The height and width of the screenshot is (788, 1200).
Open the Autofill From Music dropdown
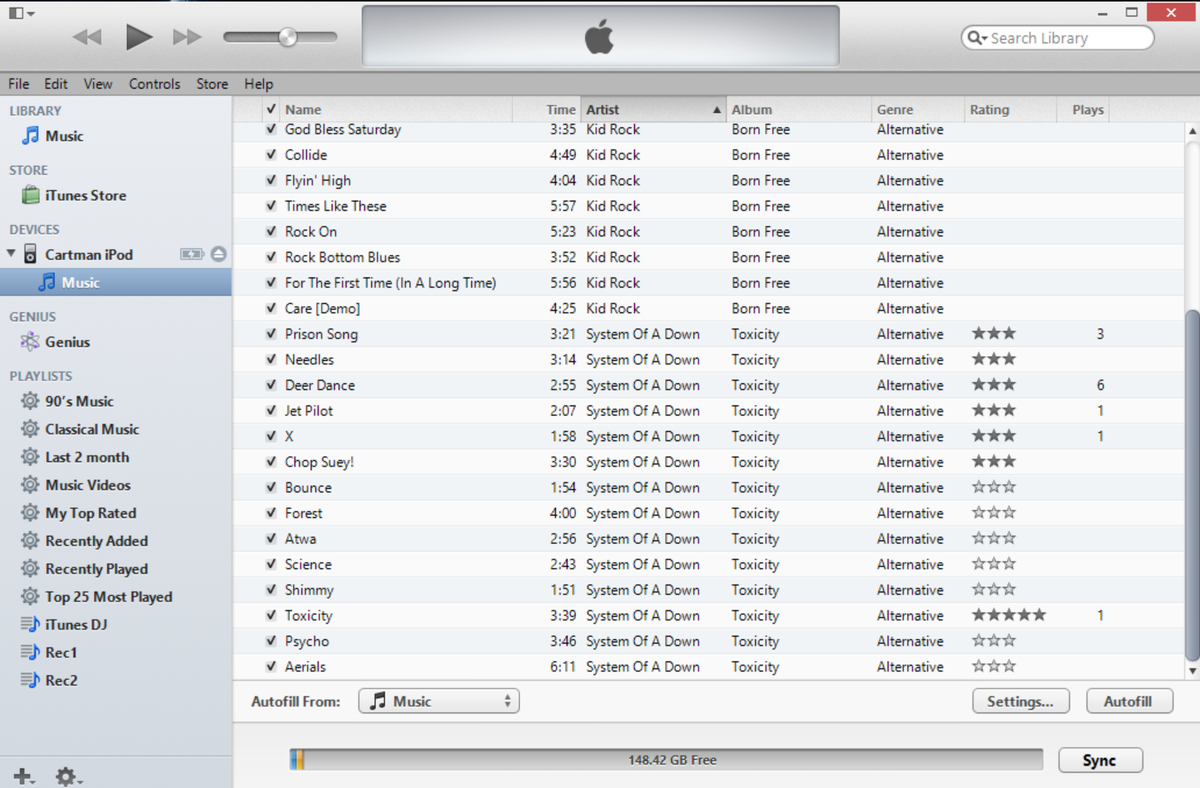click(x=439, y=702)
